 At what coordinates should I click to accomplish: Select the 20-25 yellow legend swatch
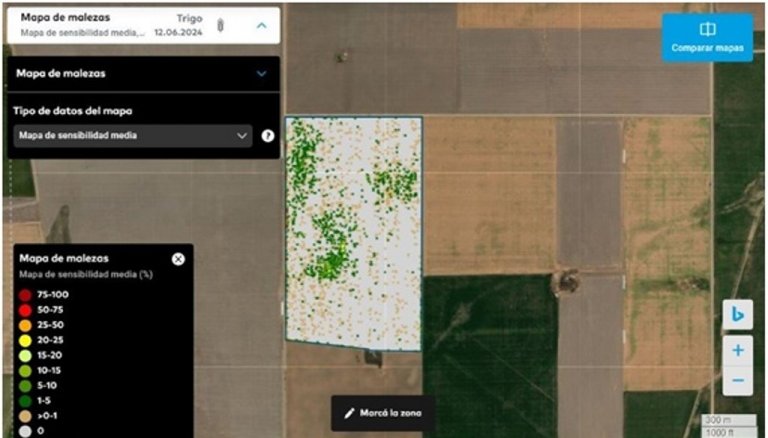[x=25, y=340]
